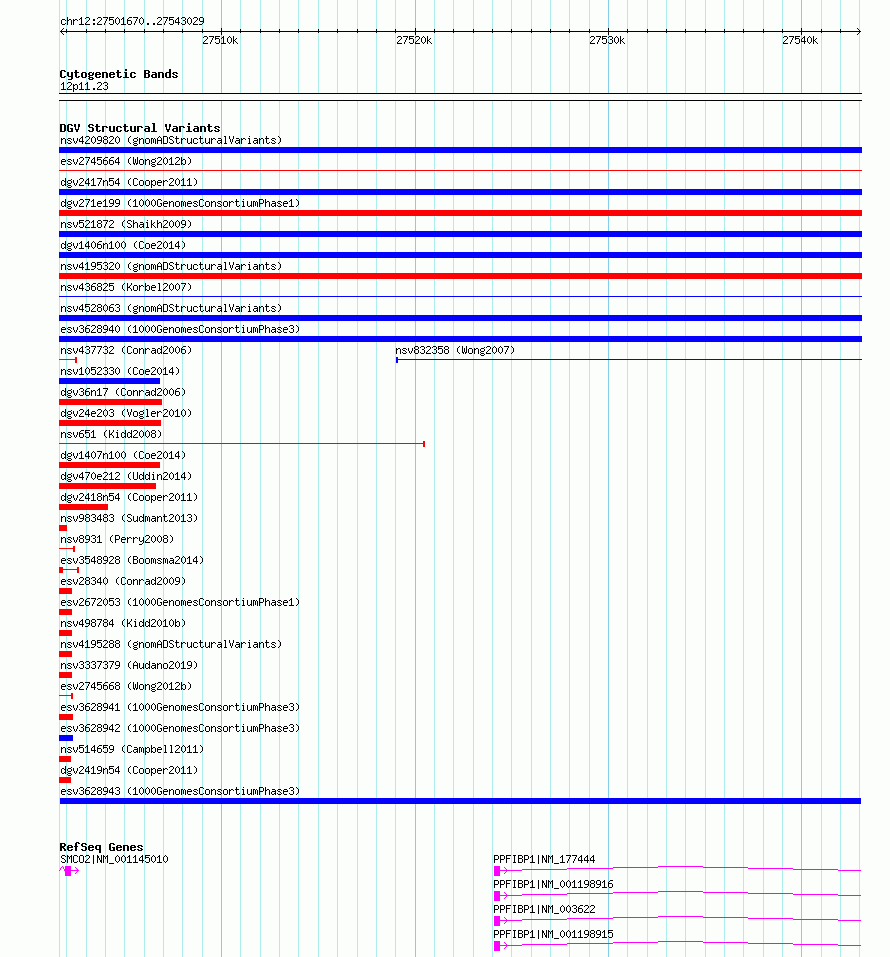The image size is (890, 957).
Task: Click the blue bar beneath esv3628943
Action: pyautogui.click(x=460, y=801)
